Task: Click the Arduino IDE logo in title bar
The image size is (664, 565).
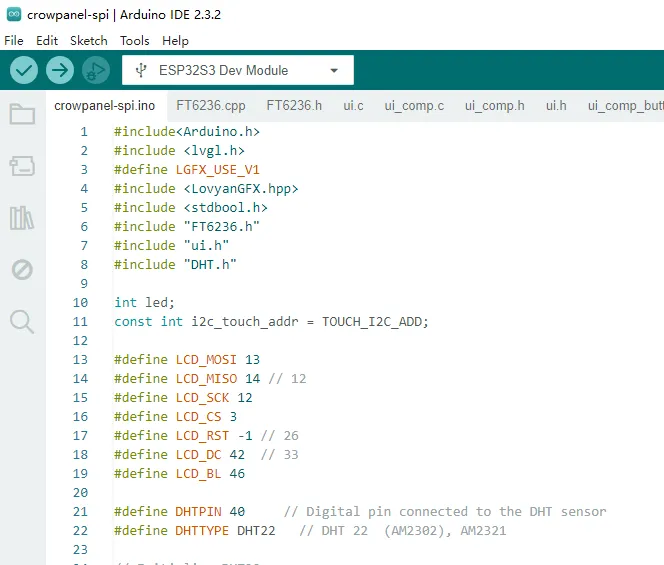Action: tap(13, 15)
